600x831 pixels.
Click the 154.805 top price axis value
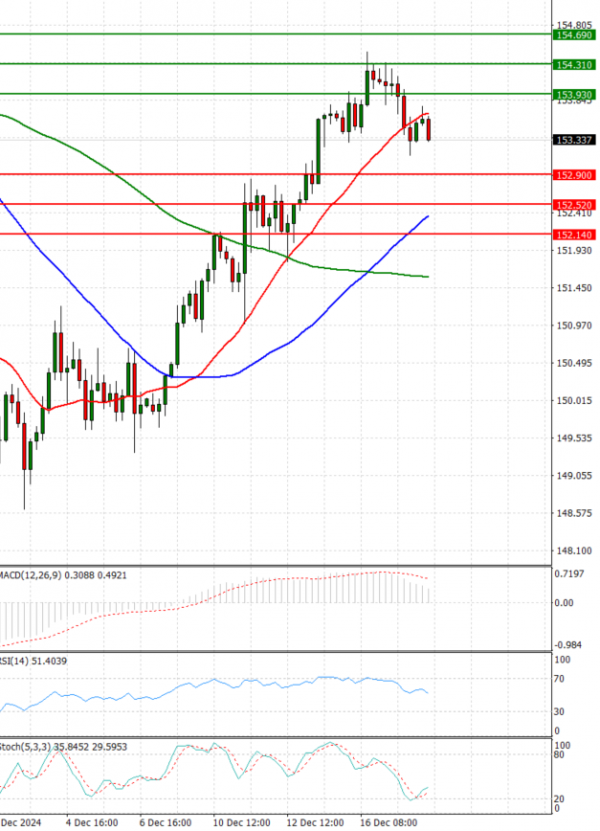[572, 25]
